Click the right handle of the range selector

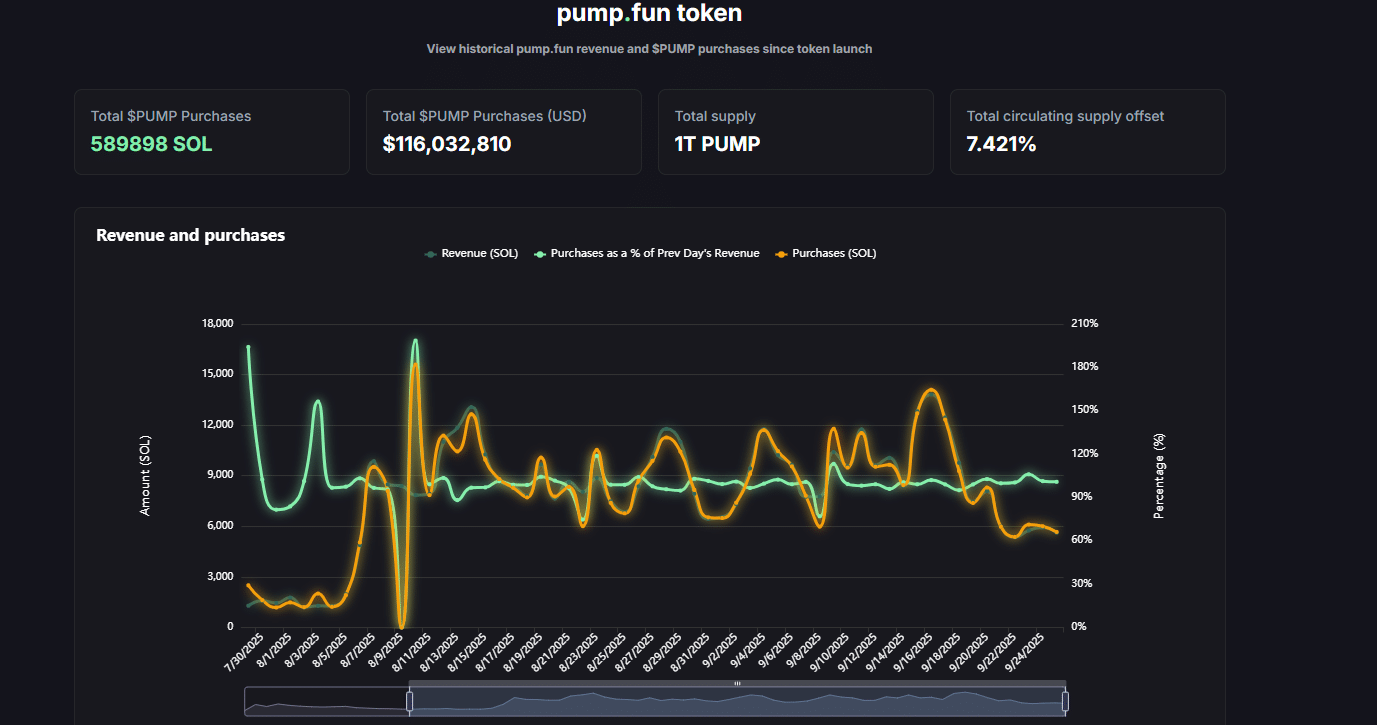(x=1067, y=703)
